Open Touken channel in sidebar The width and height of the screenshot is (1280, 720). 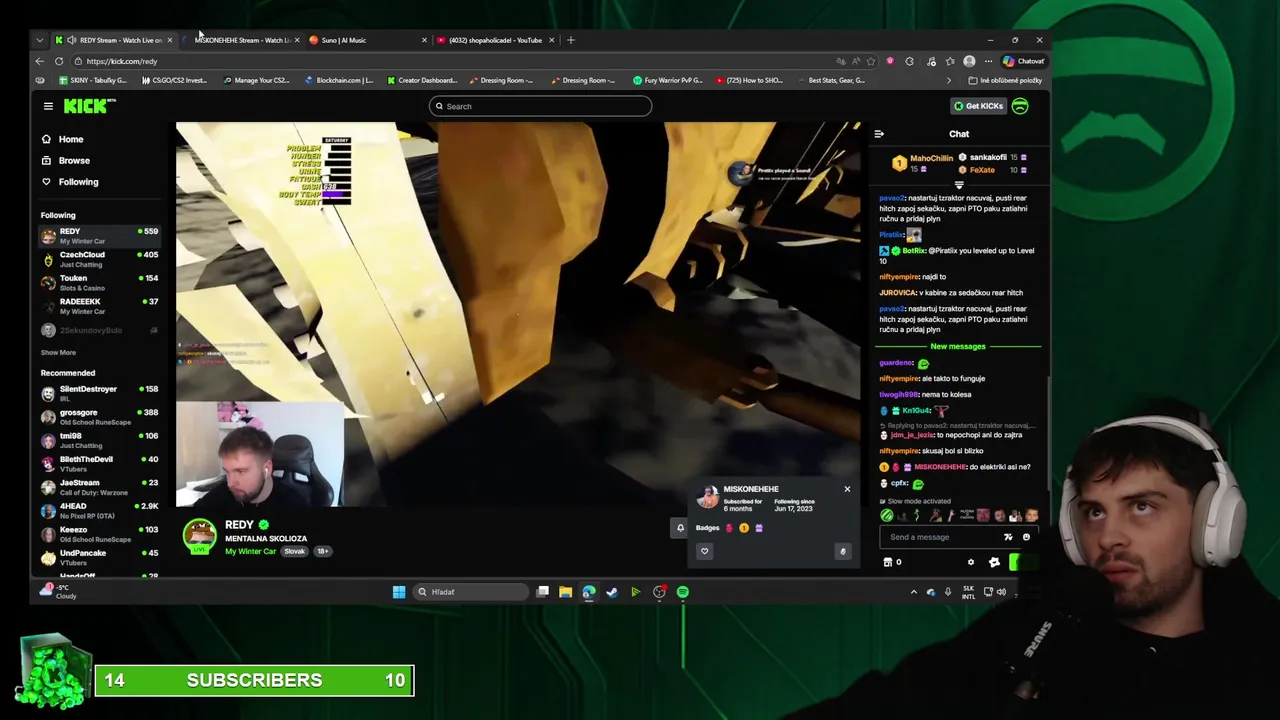click(99, 283)
